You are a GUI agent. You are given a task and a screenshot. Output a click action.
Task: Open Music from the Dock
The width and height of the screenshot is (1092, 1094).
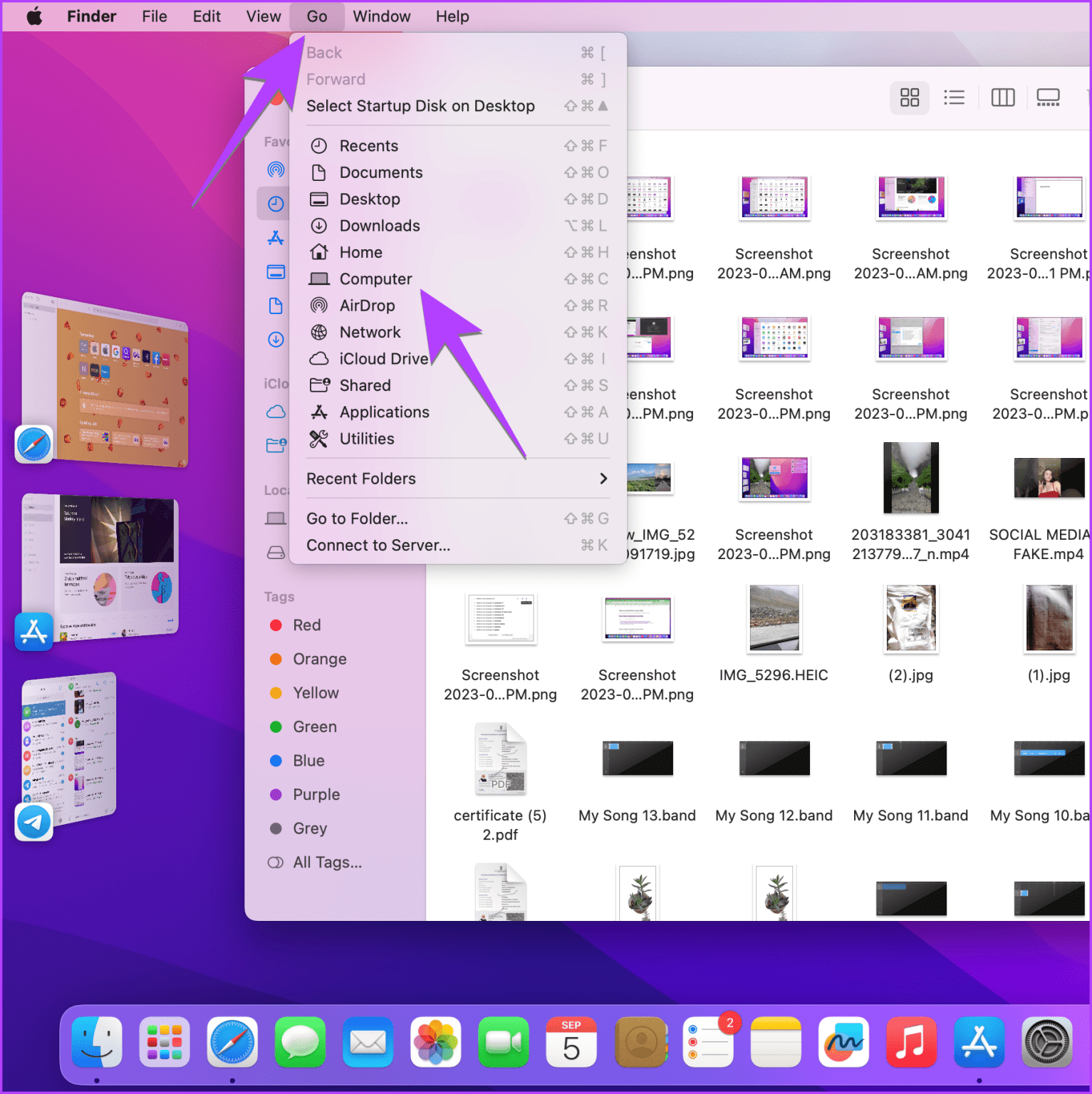[x=911, y=1043]
